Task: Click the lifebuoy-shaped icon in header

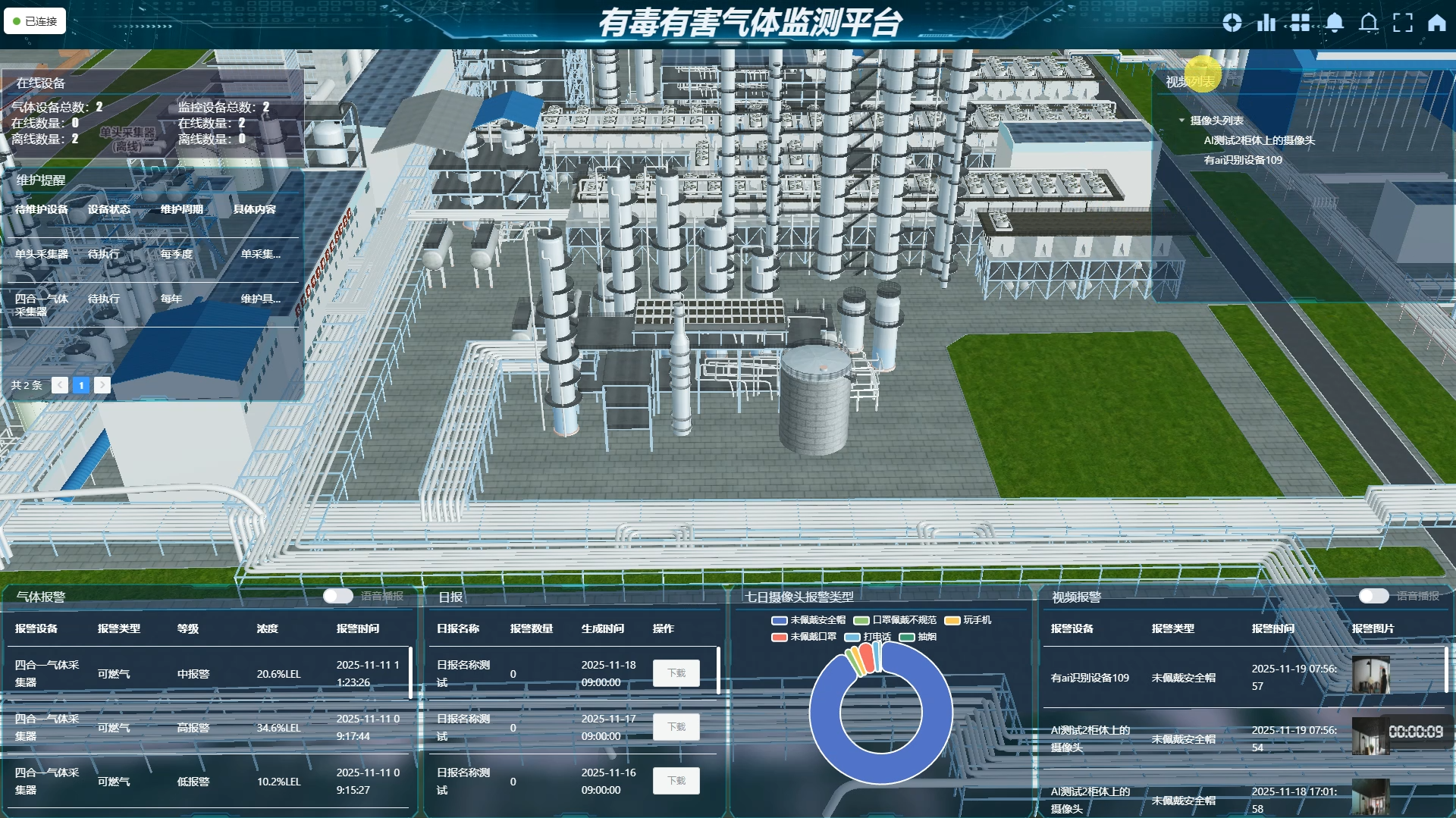Action: pos(1232,23)
